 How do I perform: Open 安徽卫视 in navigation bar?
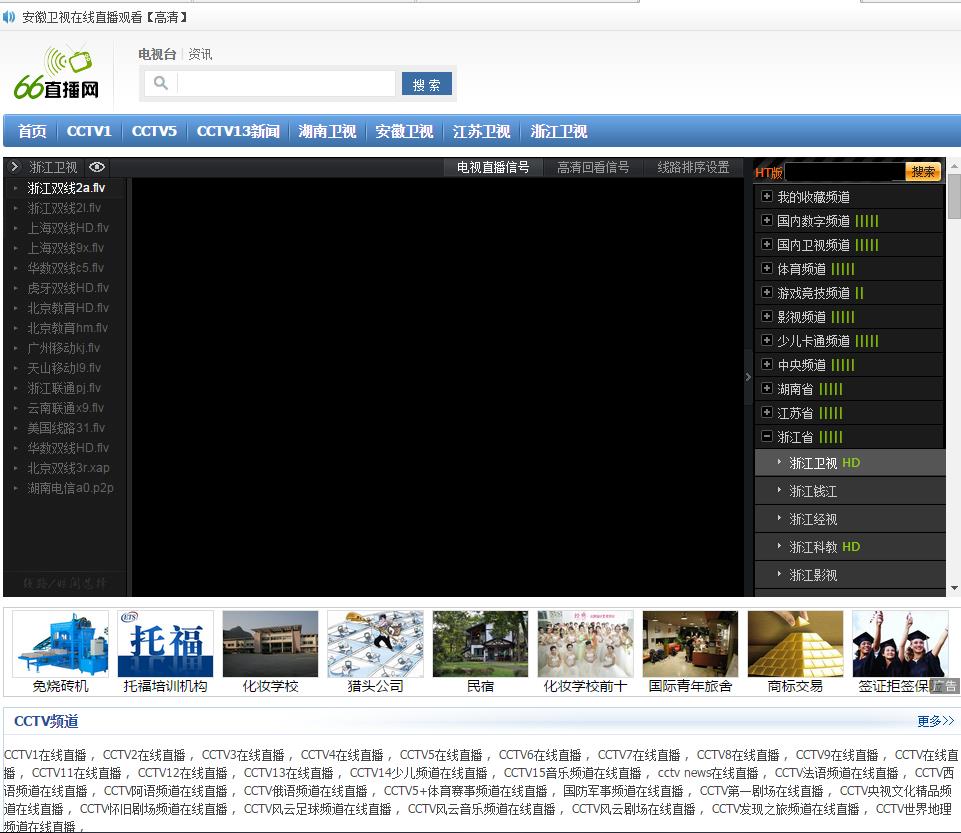click(404, 131)
